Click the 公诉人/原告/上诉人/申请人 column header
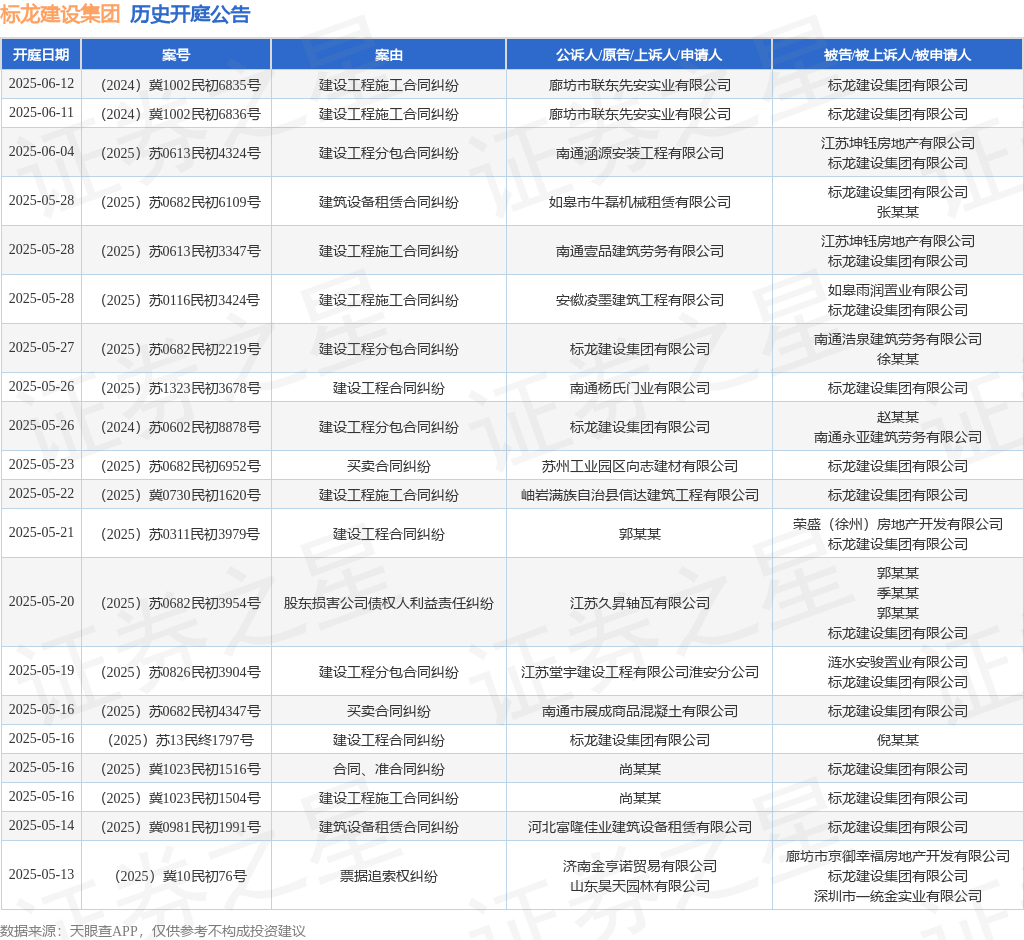Screen dimensions: 1024x940 (x=639, y=55)
